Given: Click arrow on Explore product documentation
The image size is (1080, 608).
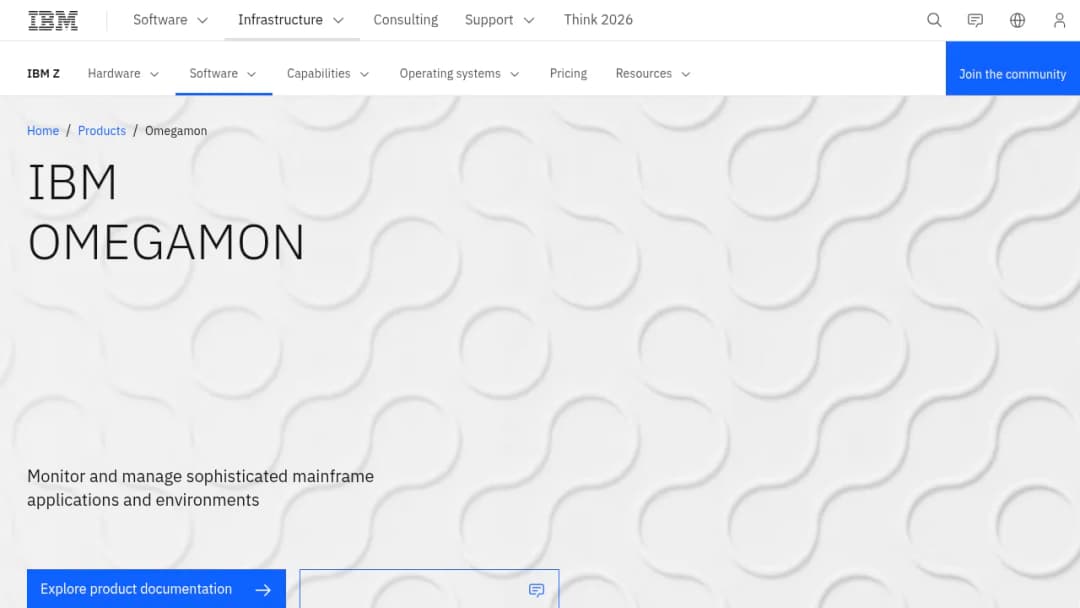Looking at the screenshot, I should click(x=263, y=590).
